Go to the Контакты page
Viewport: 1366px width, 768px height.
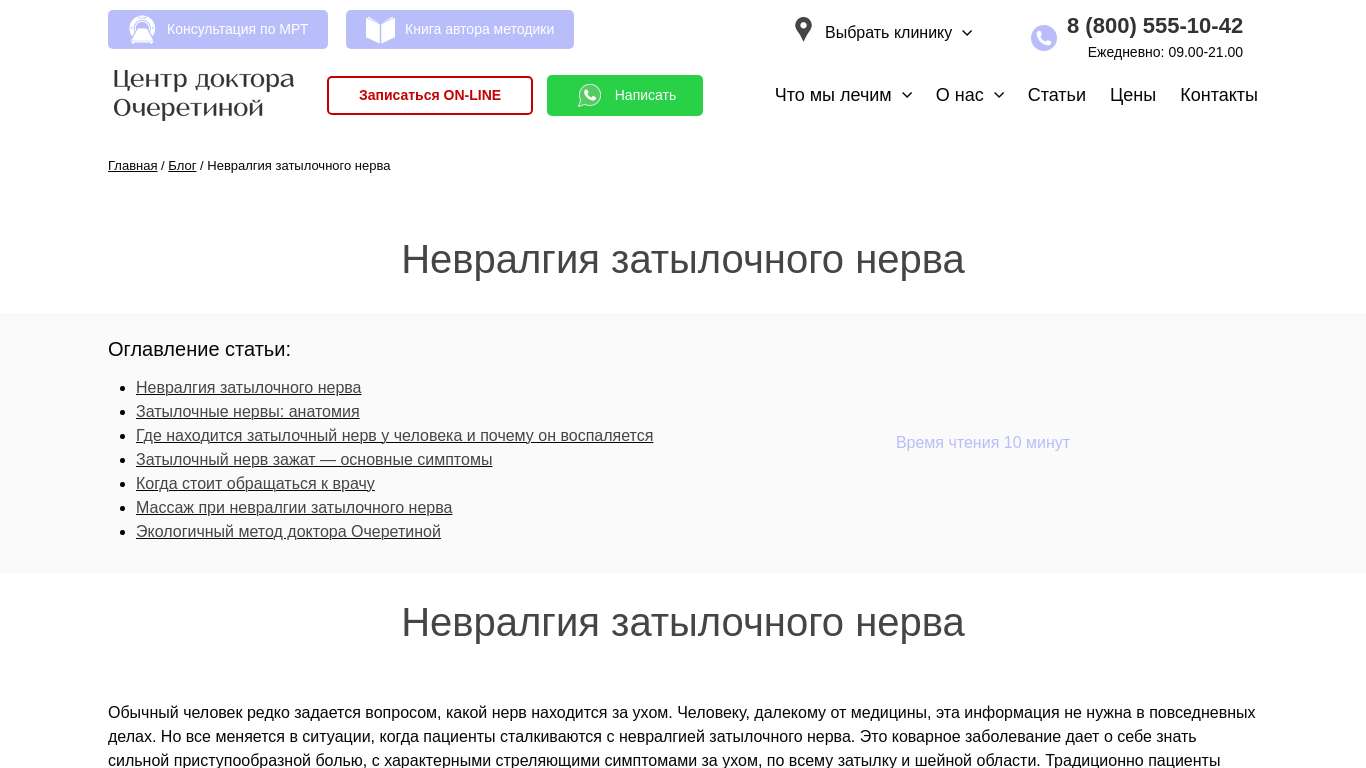point(1218,95)
